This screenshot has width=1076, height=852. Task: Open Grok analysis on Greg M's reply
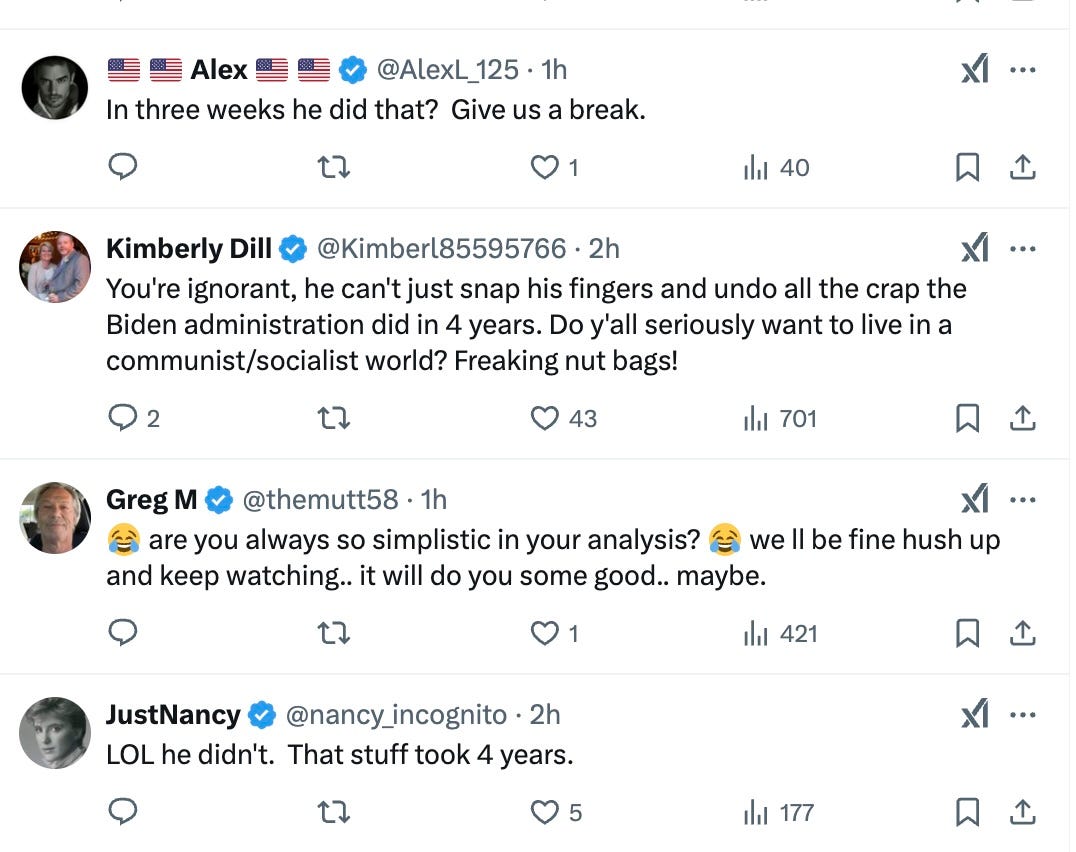click(973, 497)
